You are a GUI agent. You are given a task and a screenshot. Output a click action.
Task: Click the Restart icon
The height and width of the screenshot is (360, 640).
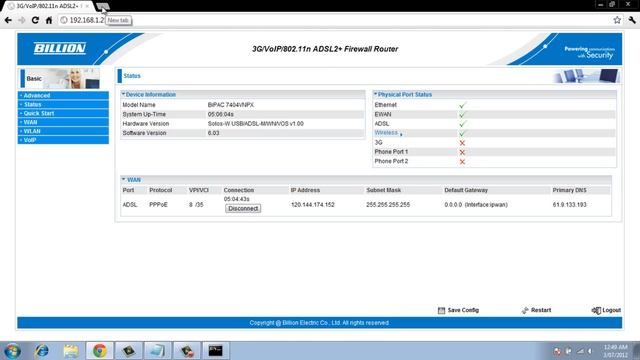pos(525,310)
